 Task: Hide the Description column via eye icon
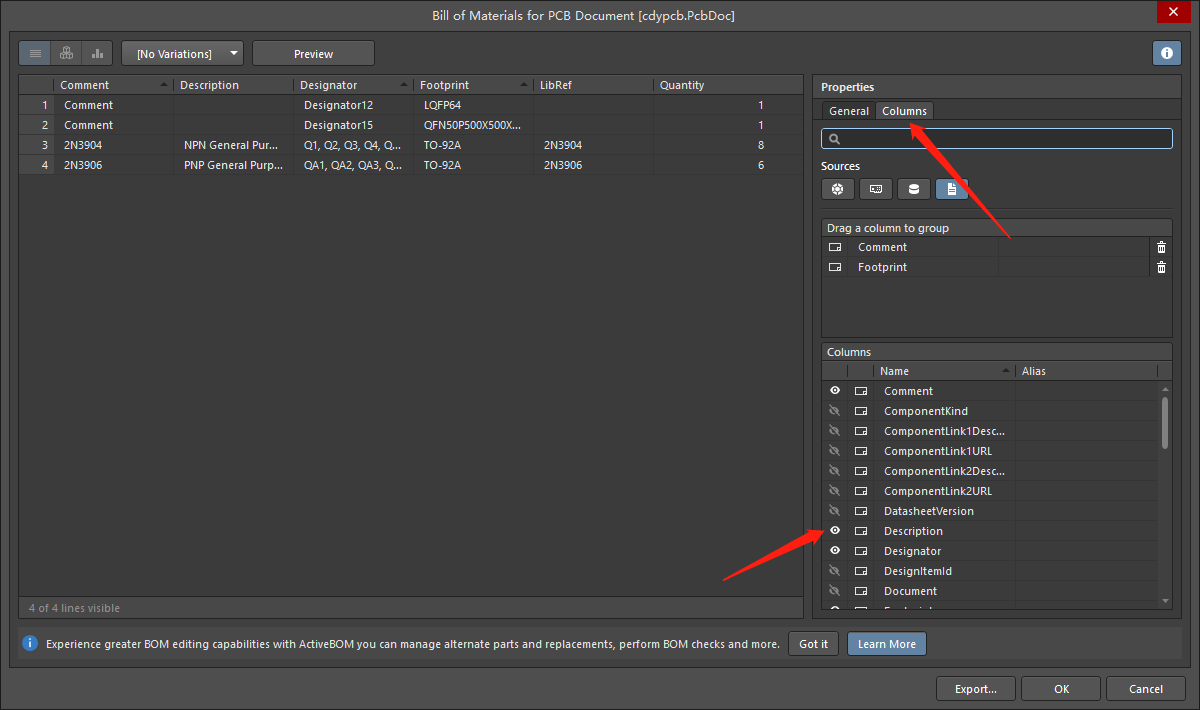pyautogui.click(x=835, y=531)
